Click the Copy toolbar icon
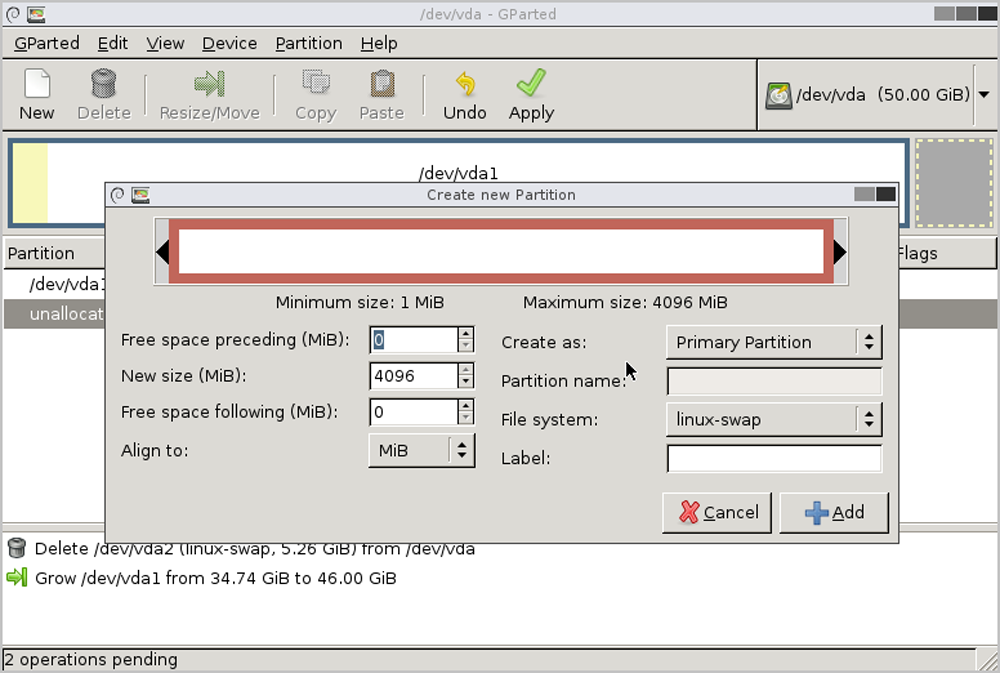Screen dimensions: 1000x673 (x=315, y=83)
